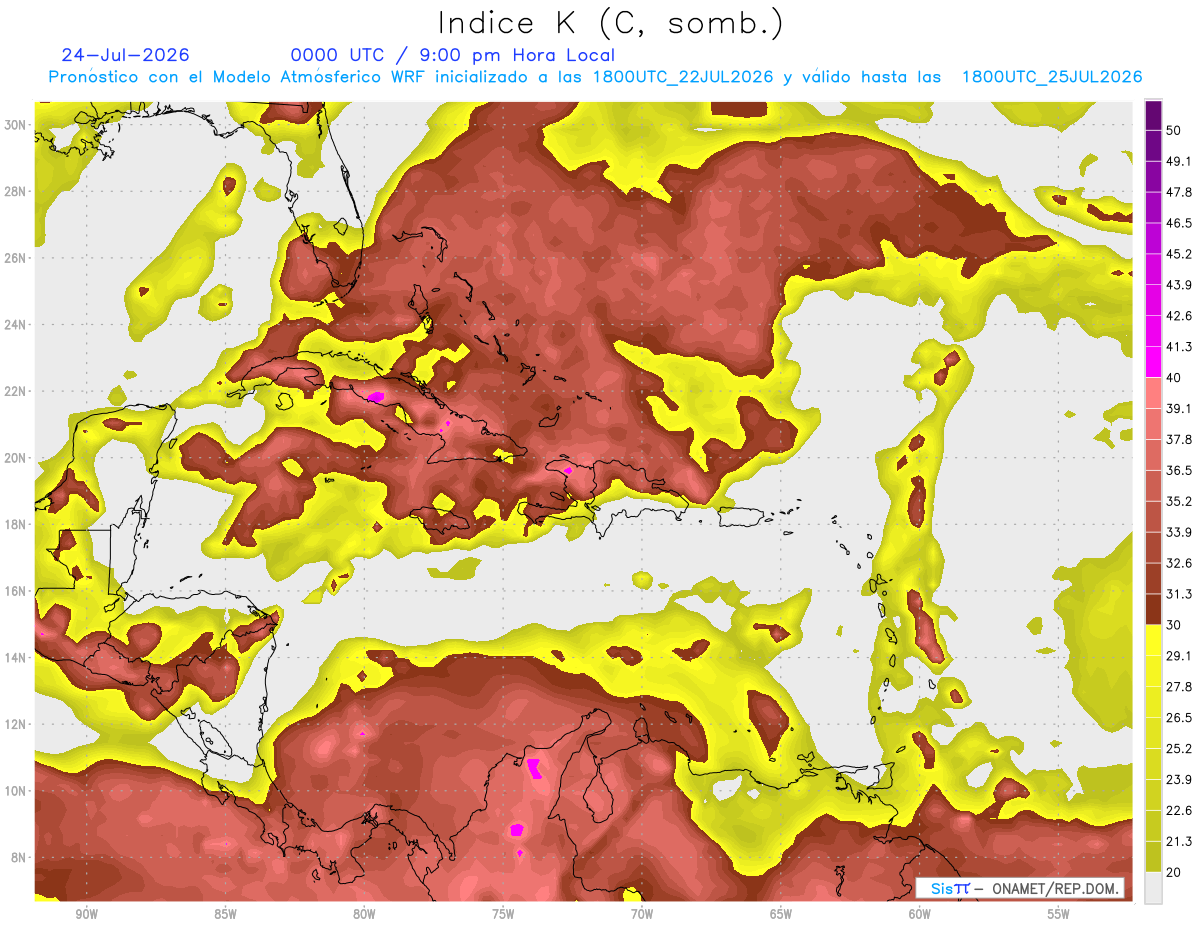Pick the light grey swatch below the 20 label
The width and height of the screenshot is (1200, 927).
[1153, 888]
